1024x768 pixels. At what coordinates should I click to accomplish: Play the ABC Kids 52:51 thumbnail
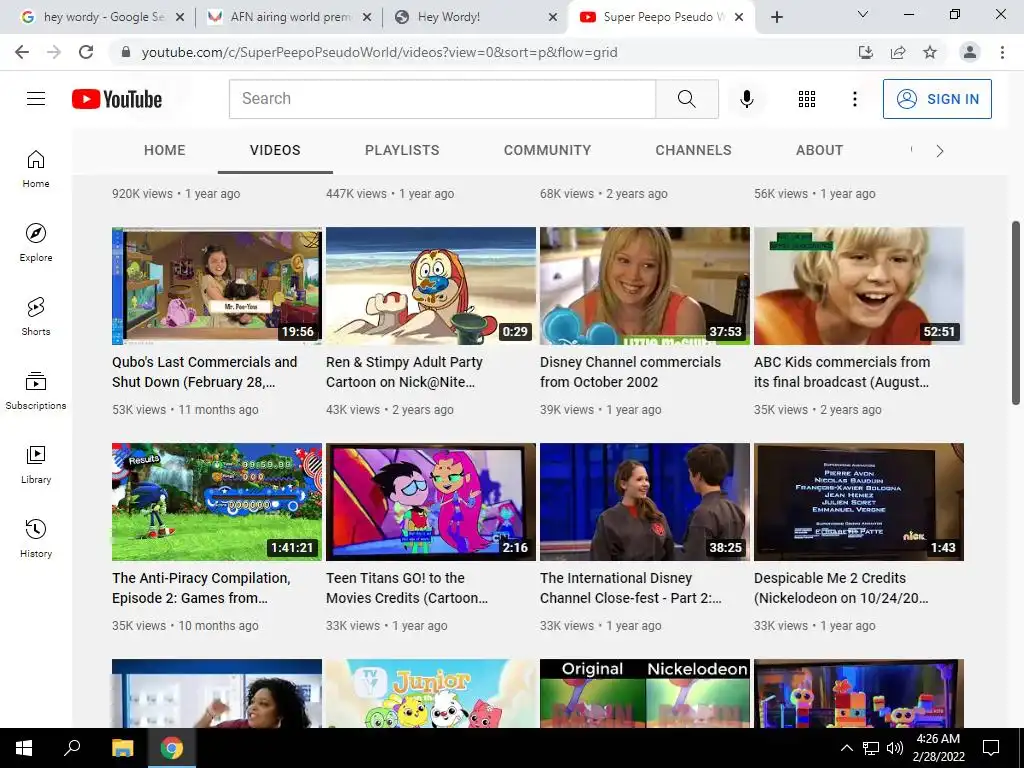[859, 286]
